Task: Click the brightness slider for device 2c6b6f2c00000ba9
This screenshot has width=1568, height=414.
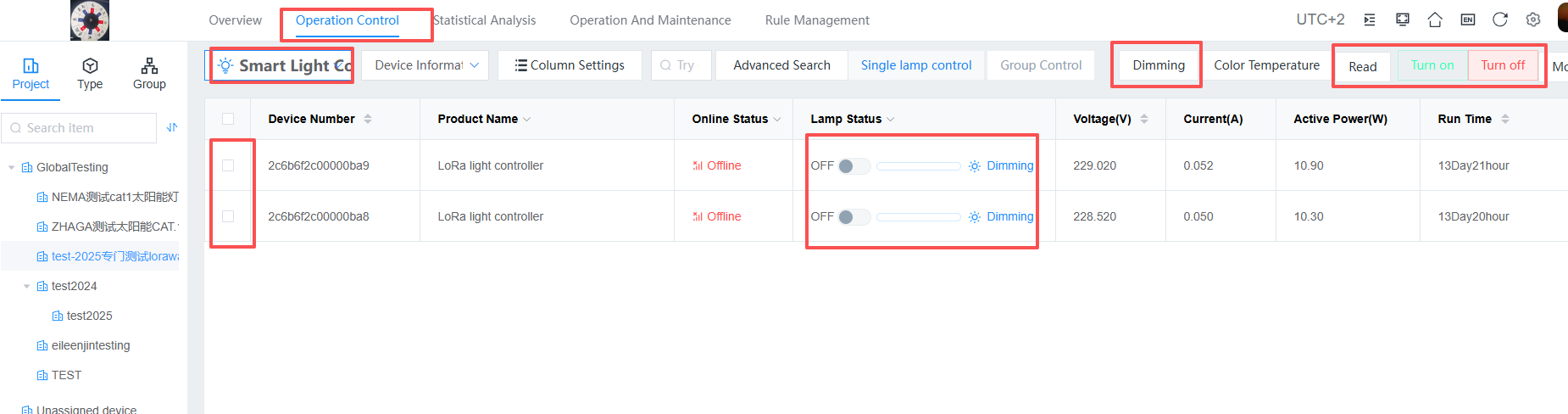Action: point(918,166)
